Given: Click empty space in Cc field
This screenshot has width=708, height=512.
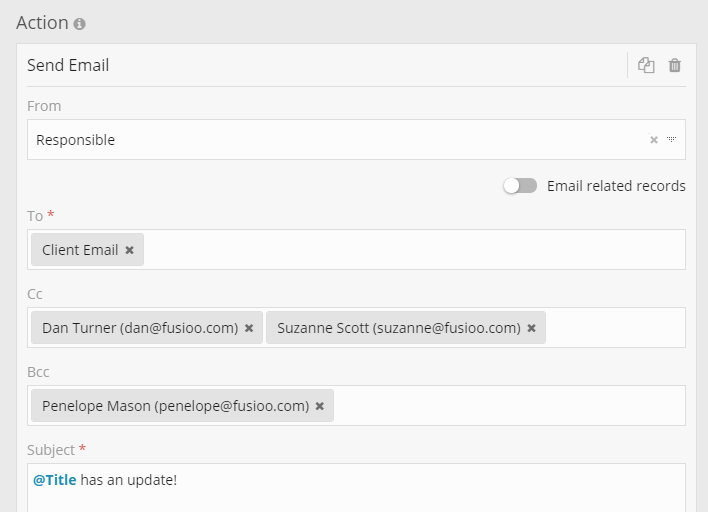Looking at the screenshot, I should click(615, 328).
